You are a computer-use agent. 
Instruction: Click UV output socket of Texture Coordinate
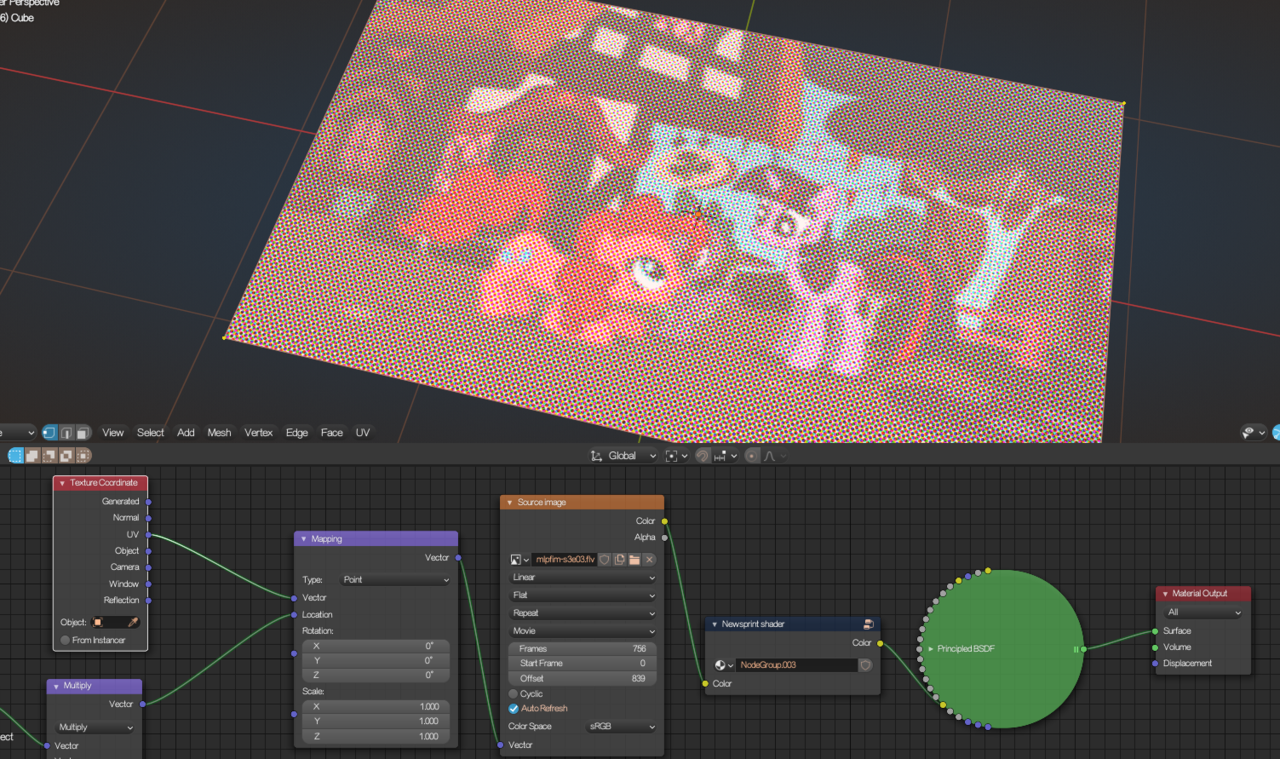point(148,535)
